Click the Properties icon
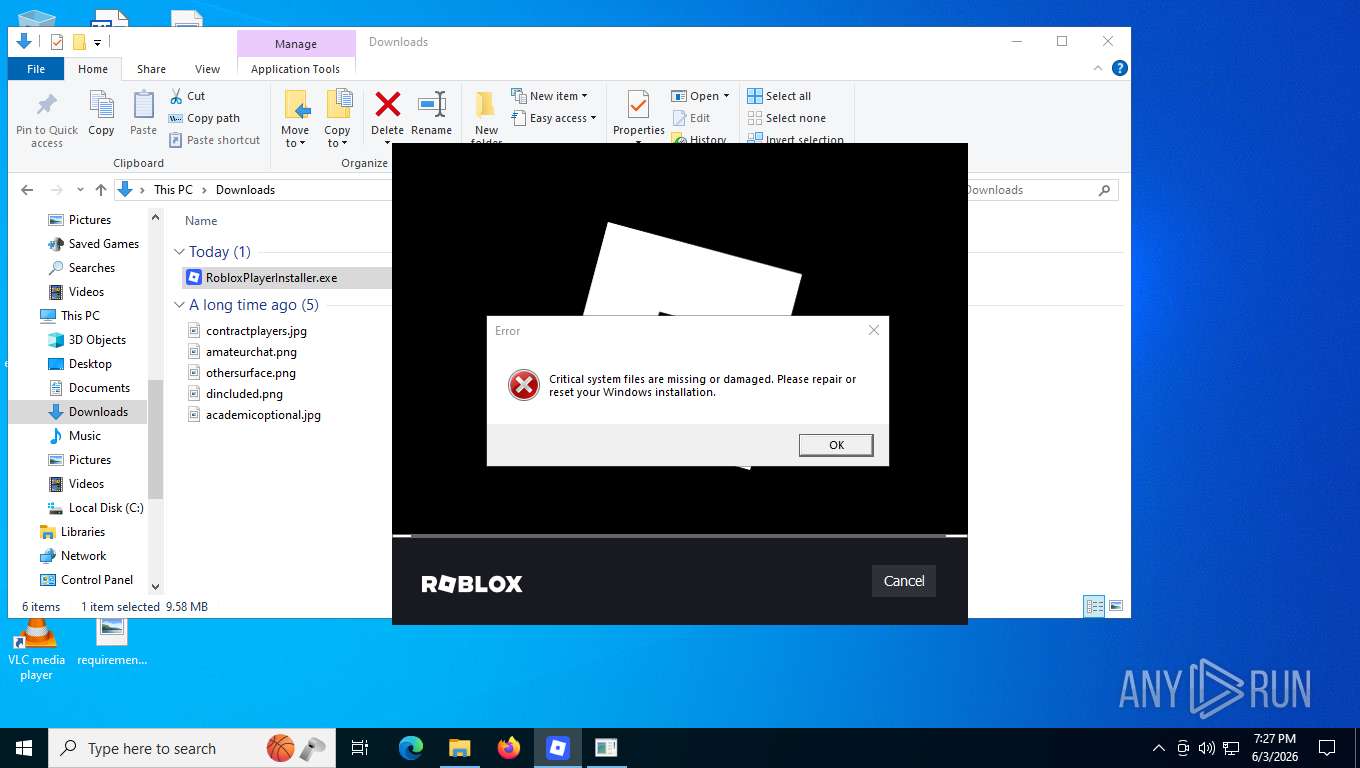The height and width of the screenshot is (768, 1360). pos(638,105)
